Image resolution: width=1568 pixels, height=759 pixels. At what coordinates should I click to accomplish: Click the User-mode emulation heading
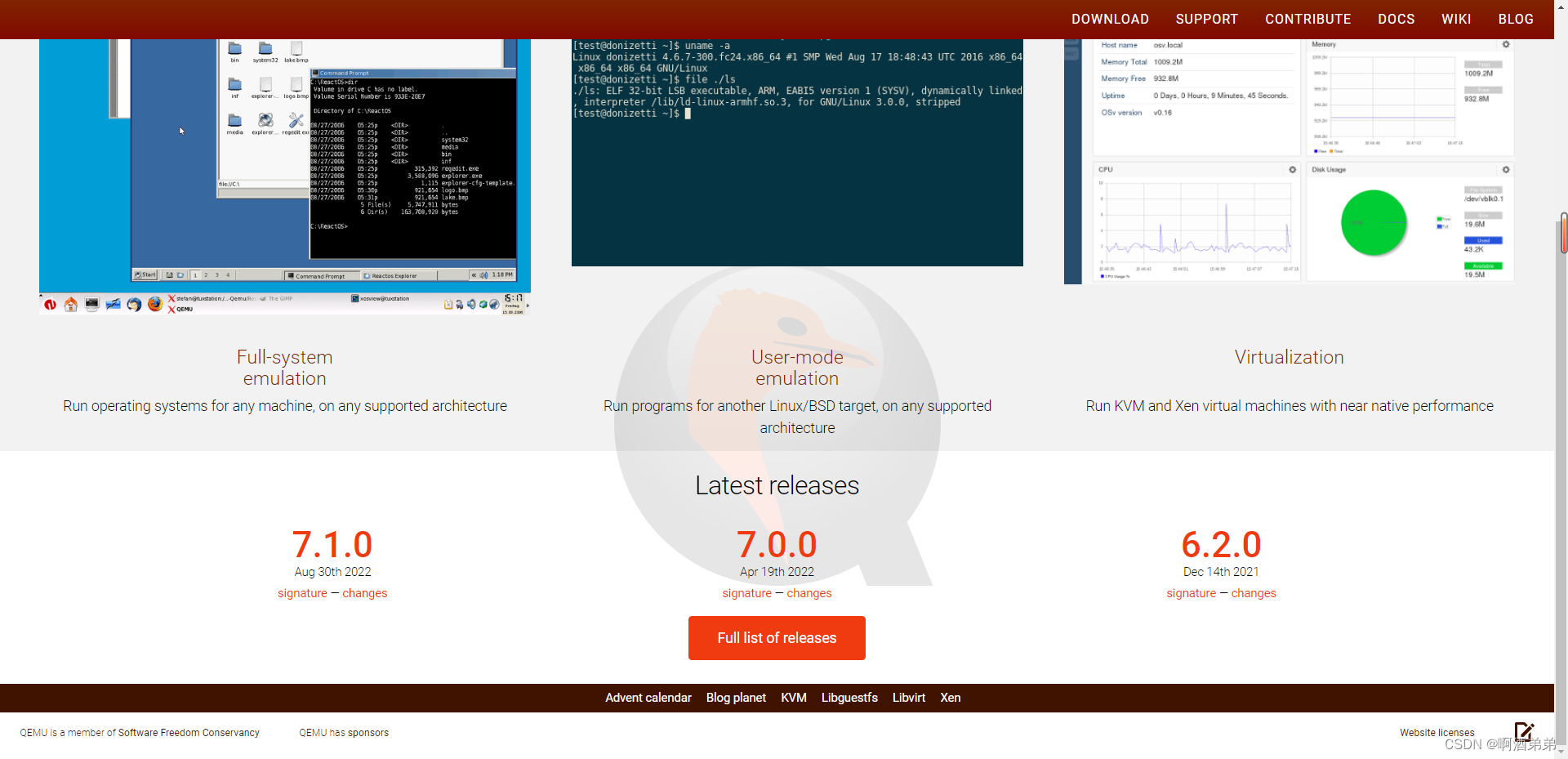[x=797, y=368]
